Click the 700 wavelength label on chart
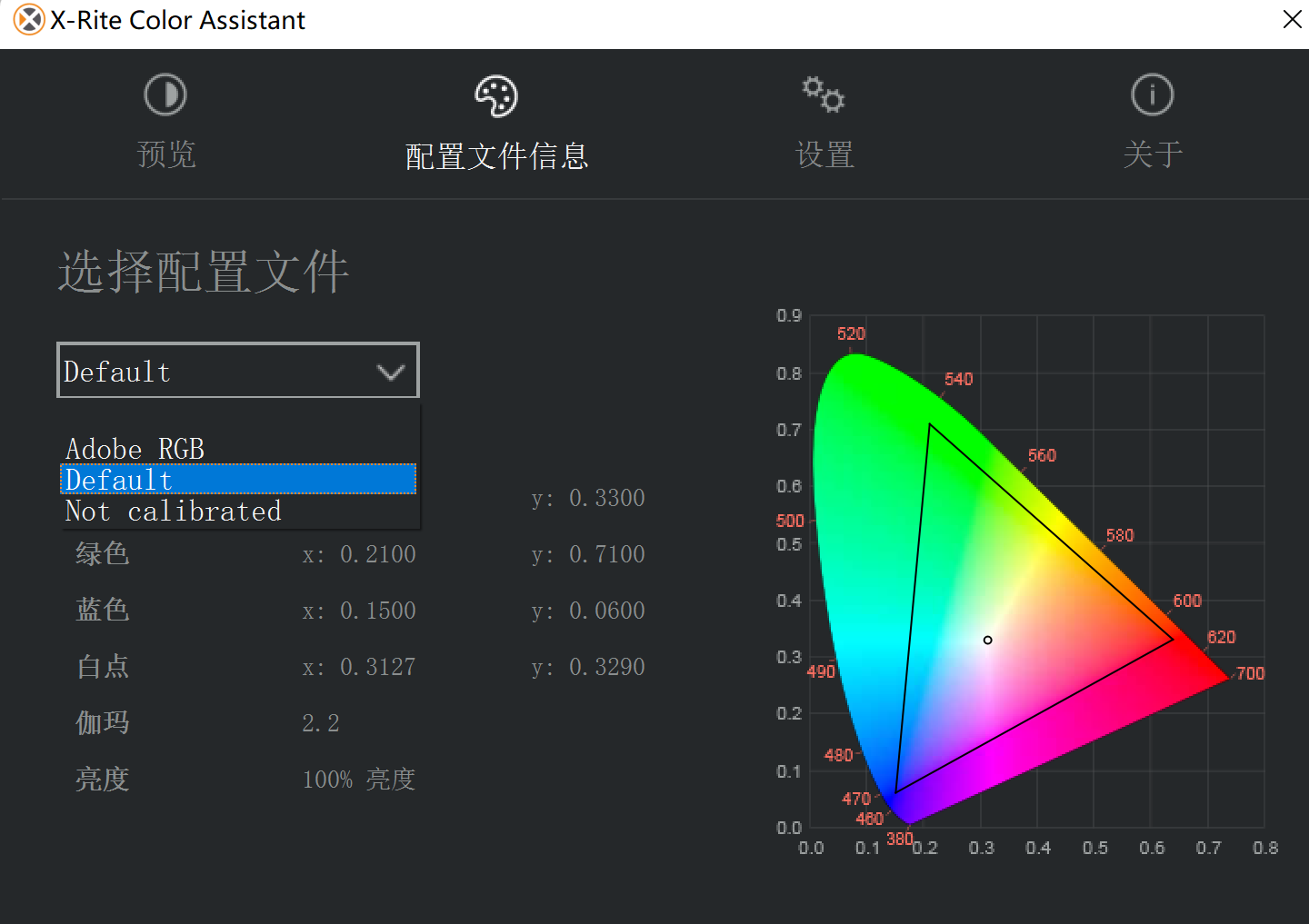 tap(1250, 673)
